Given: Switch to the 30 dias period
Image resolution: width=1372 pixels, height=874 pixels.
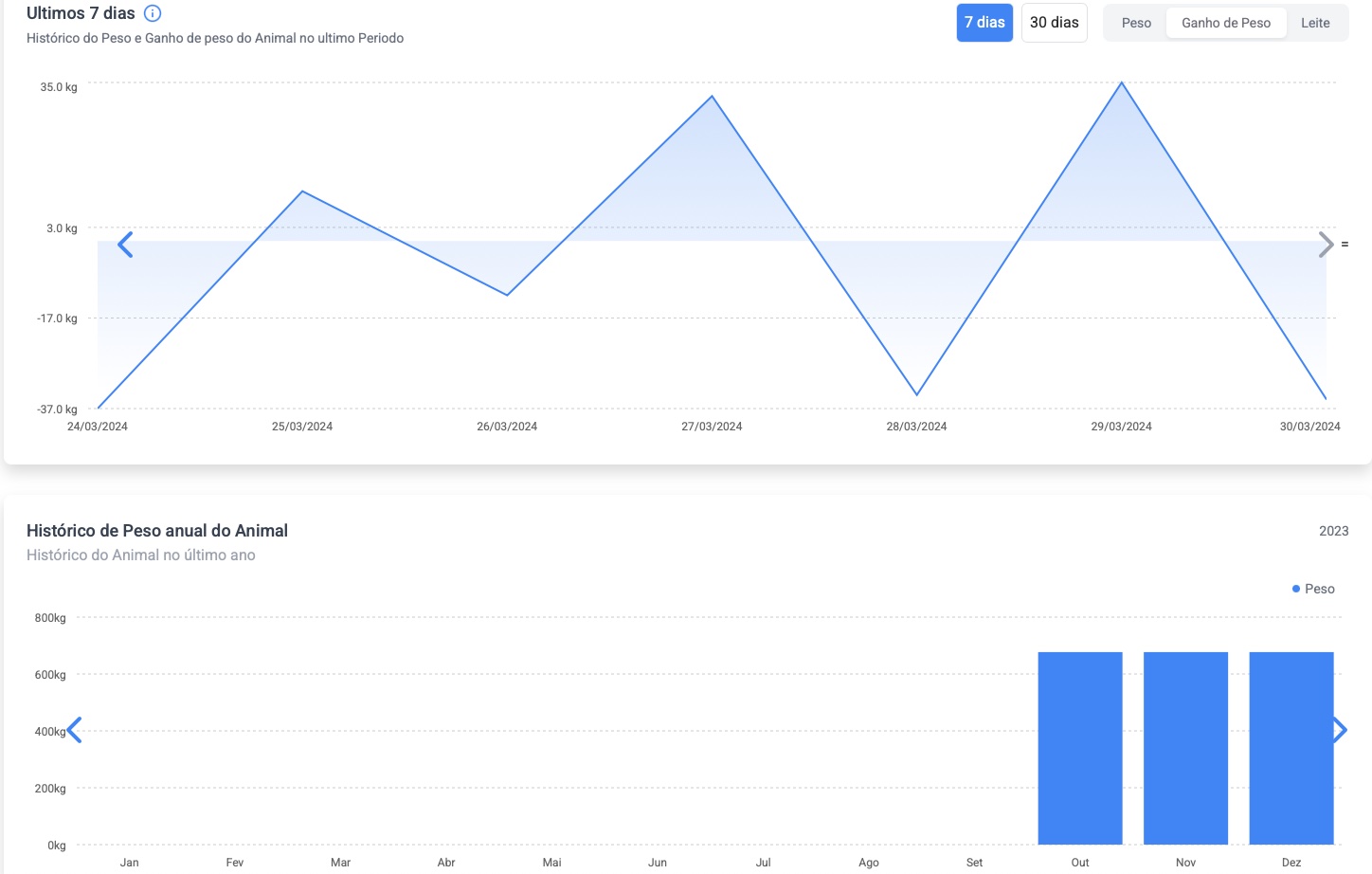Looking at the screenshot, I should tap(1054, 23).
